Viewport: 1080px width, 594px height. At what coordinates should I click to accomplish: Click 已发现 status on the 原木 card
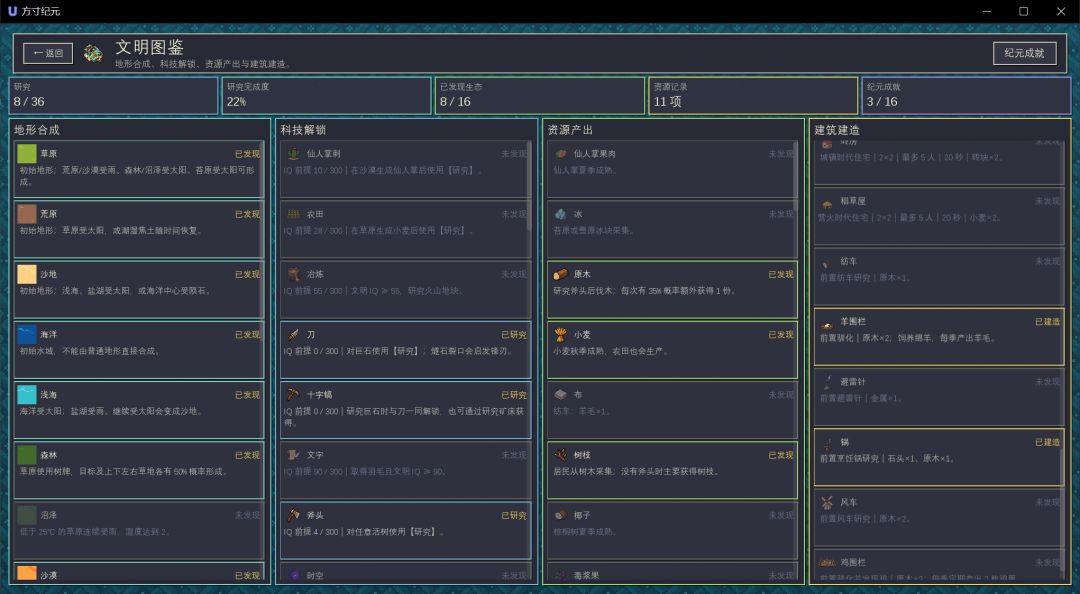[781, 274]
